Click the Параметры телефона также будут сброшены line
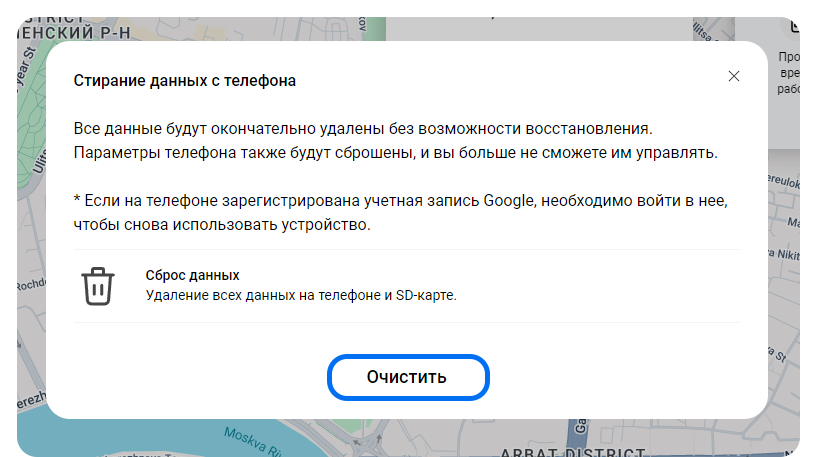 tap(396, 154)
